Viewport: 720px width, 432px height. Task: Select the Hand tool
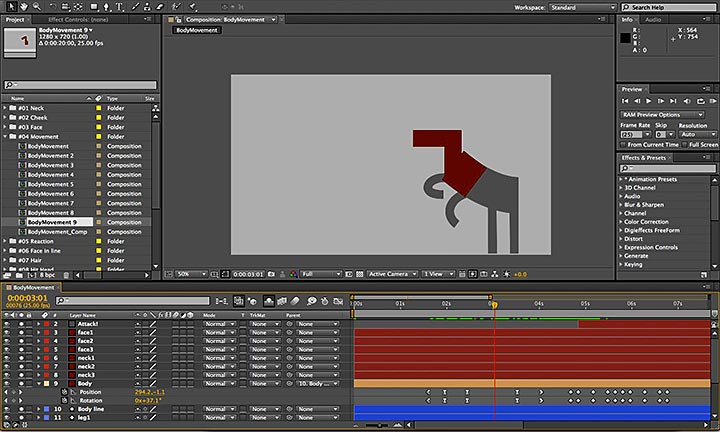(x=23, y=6)
